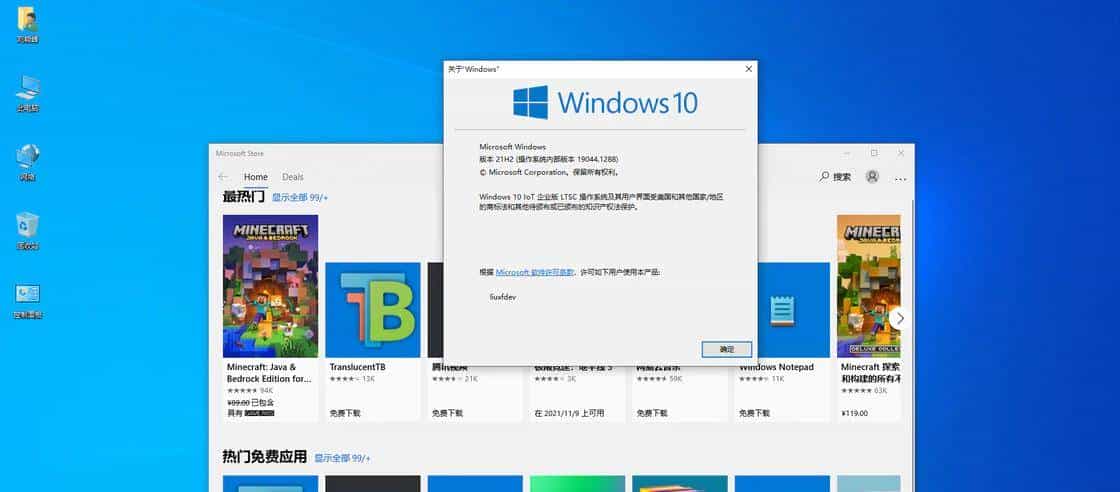Image resolution: width=1120 pixels, height=492 pixels.
Task: Click the TranslucentTB title text
Action: coord(357,367)
